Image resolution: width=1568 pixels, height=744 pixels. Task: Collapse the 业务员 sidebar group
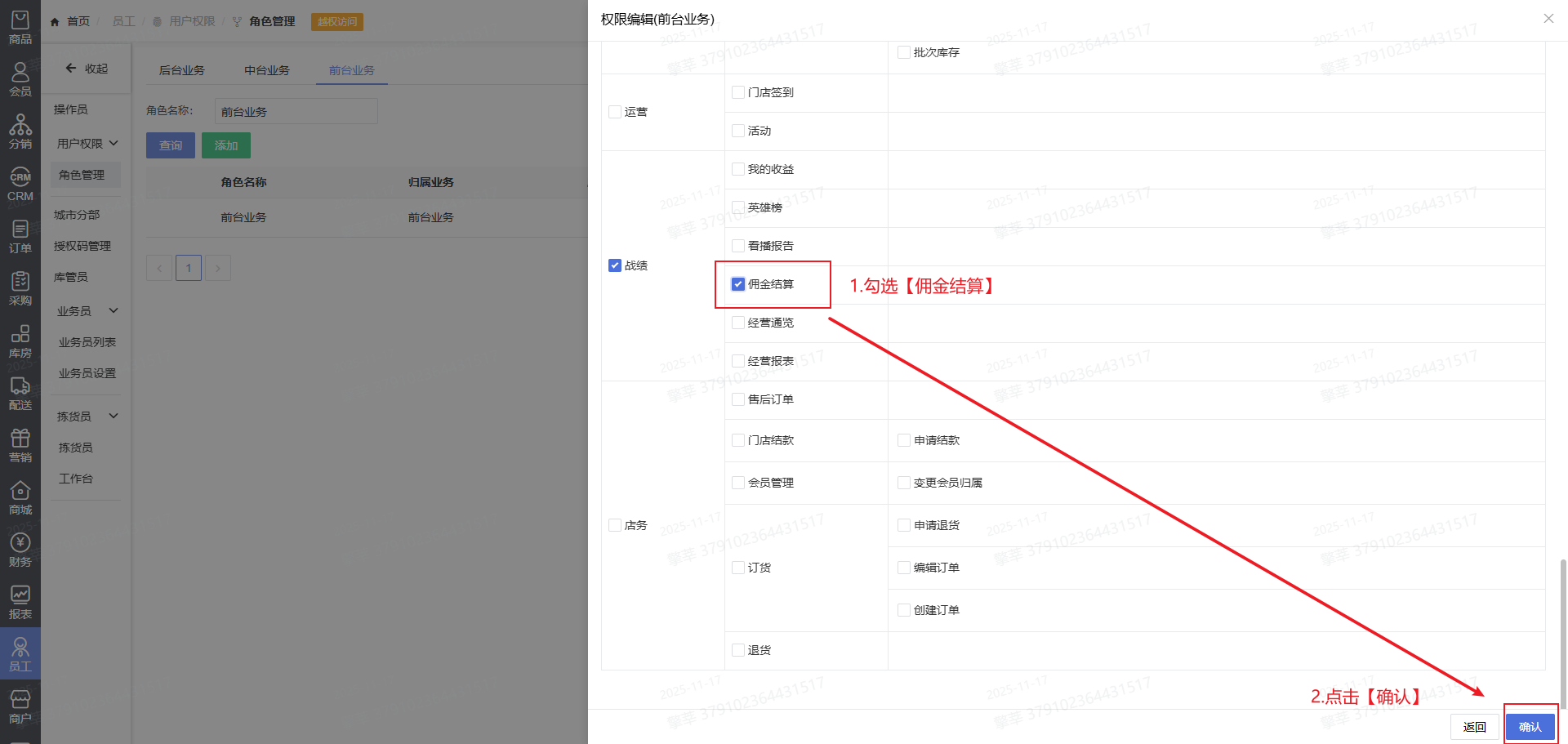pos(87,311)
